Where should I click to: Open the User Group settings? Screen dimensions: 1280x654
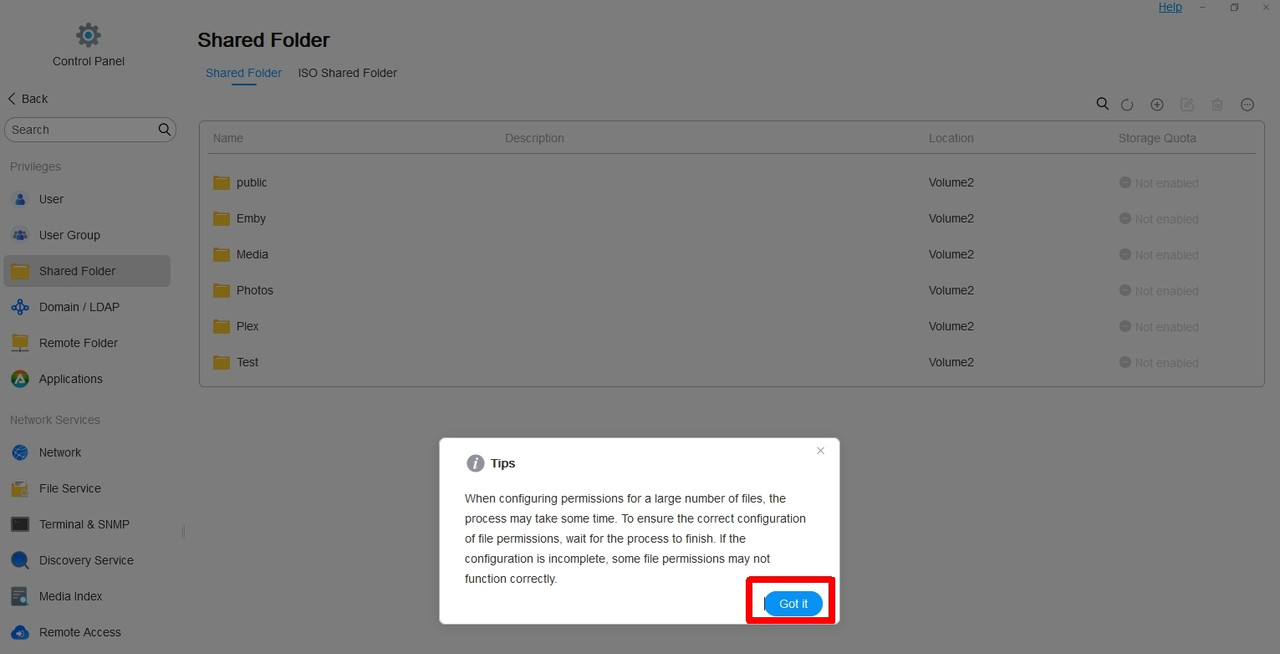[87, 235]
